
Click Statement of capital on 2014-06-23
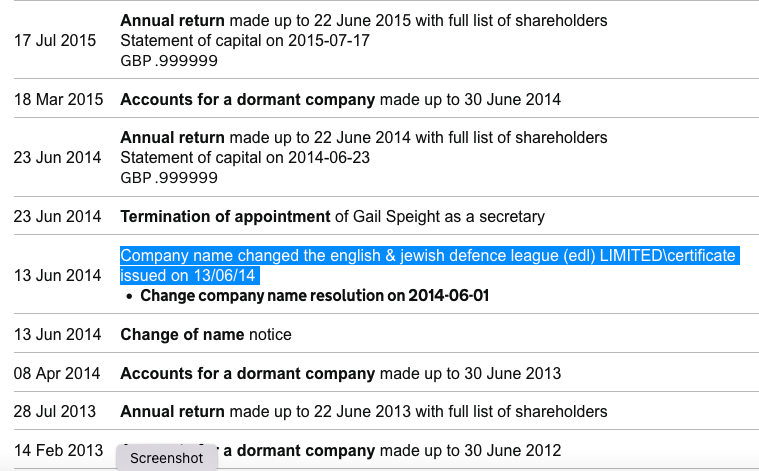(245, 158)
